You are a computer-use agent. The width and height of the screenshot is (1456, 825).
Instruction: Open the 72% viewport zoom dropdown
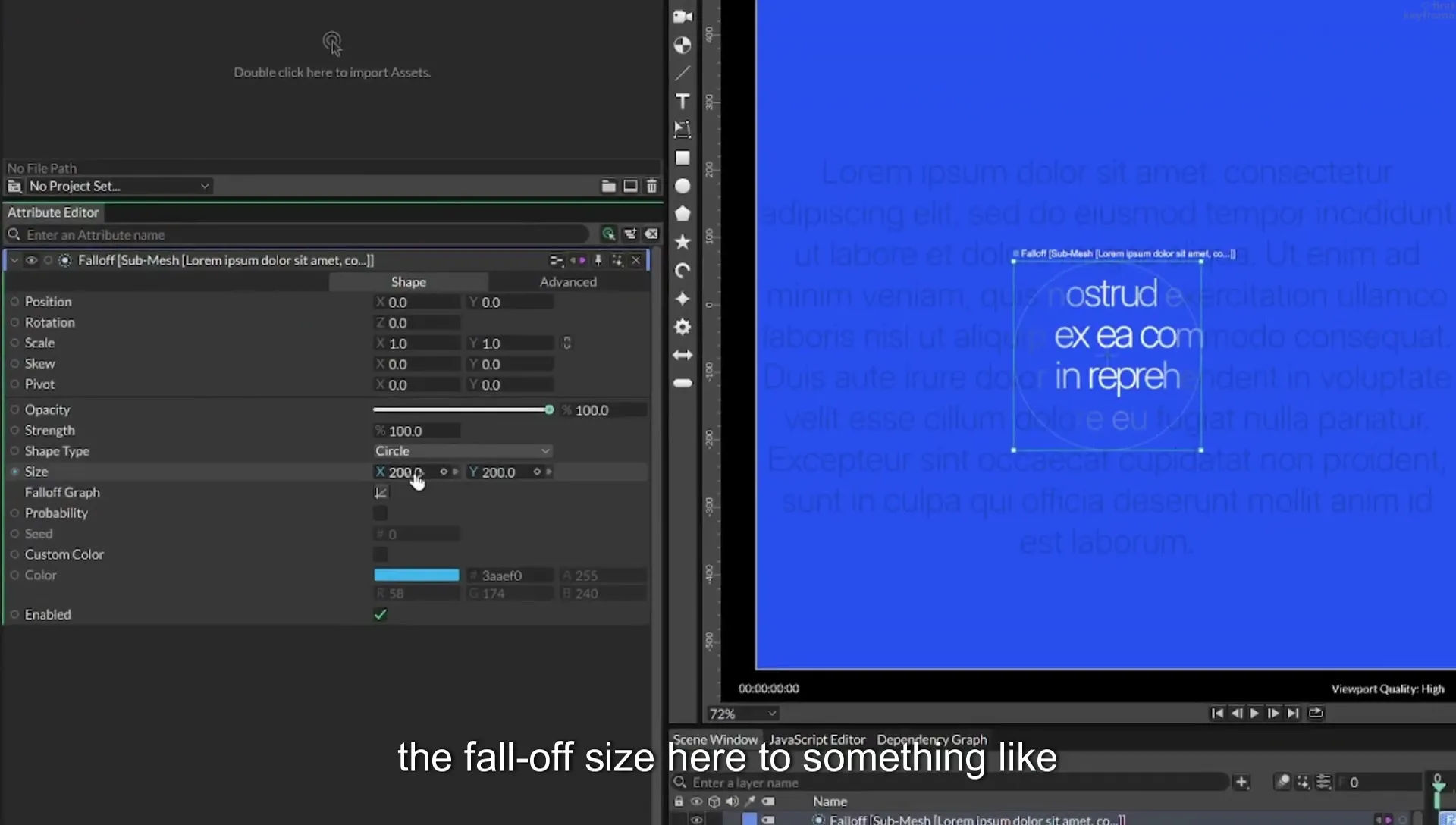(742, 714)
